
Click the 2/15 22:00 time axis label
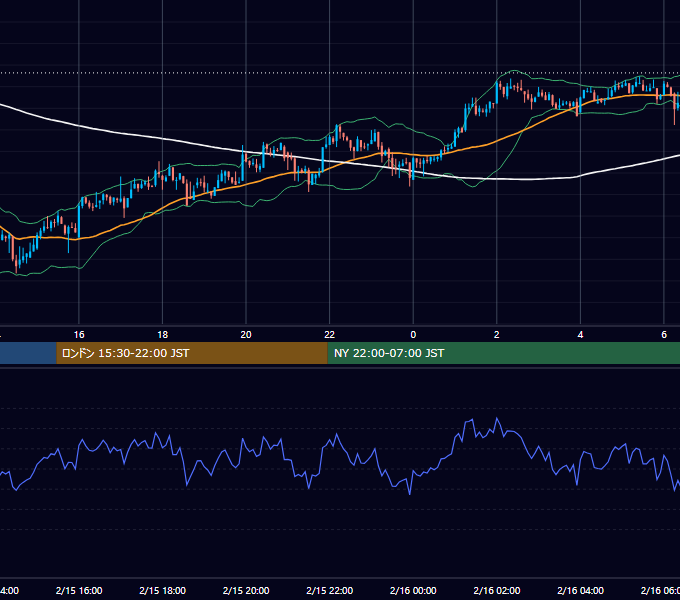330,590
